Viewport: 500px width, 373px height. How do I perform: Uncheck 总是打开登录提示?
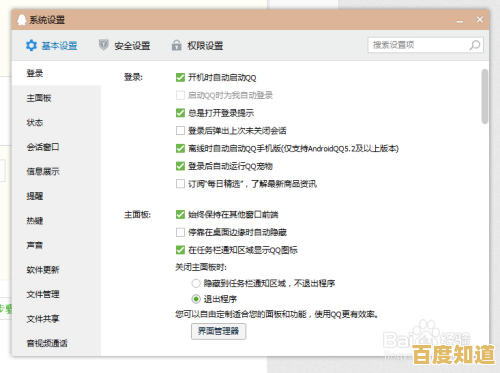pos(180,113)
